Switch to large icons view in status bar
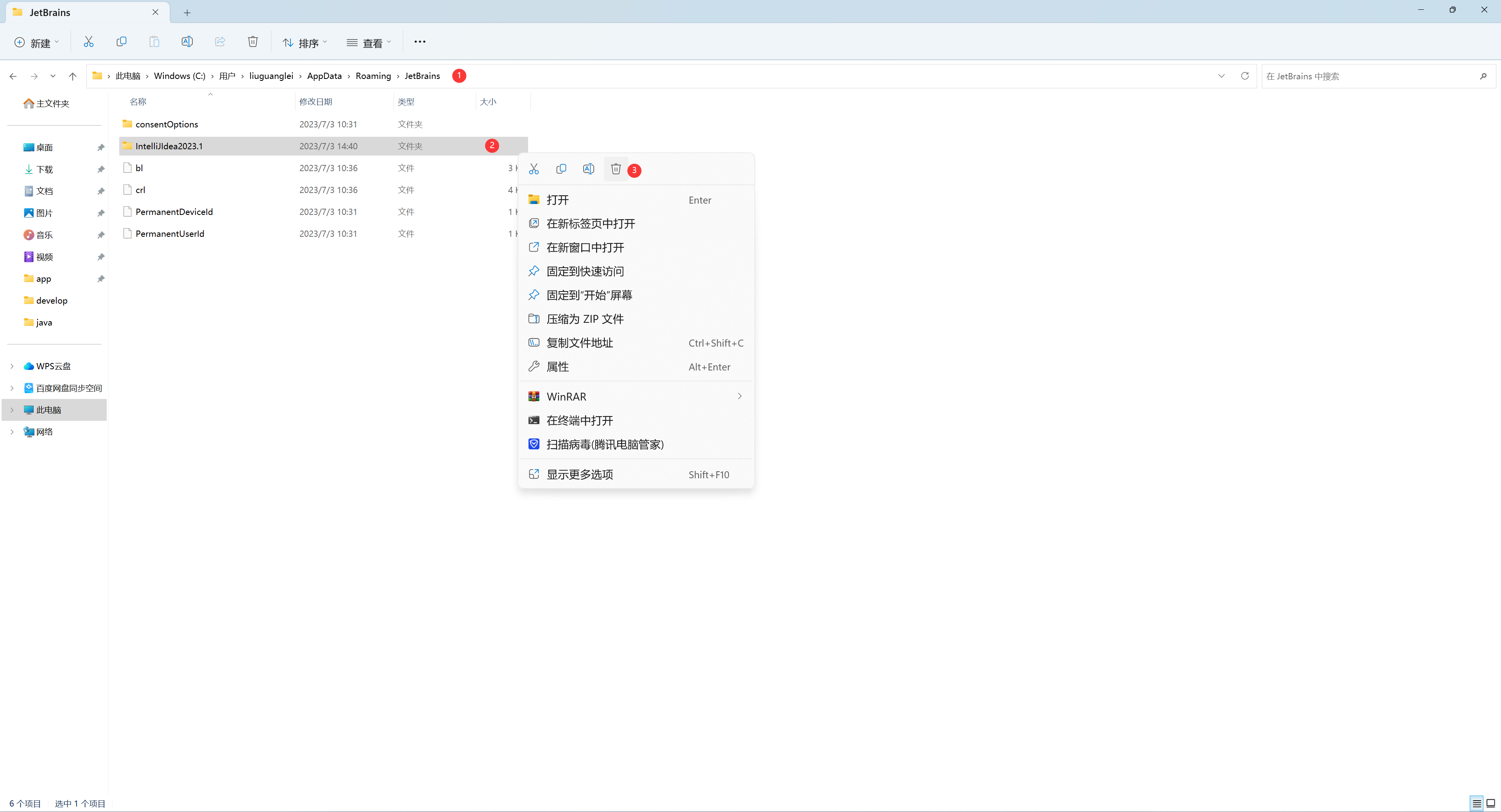This screenshot has width=1501, height=812. tap(1491, 803)
